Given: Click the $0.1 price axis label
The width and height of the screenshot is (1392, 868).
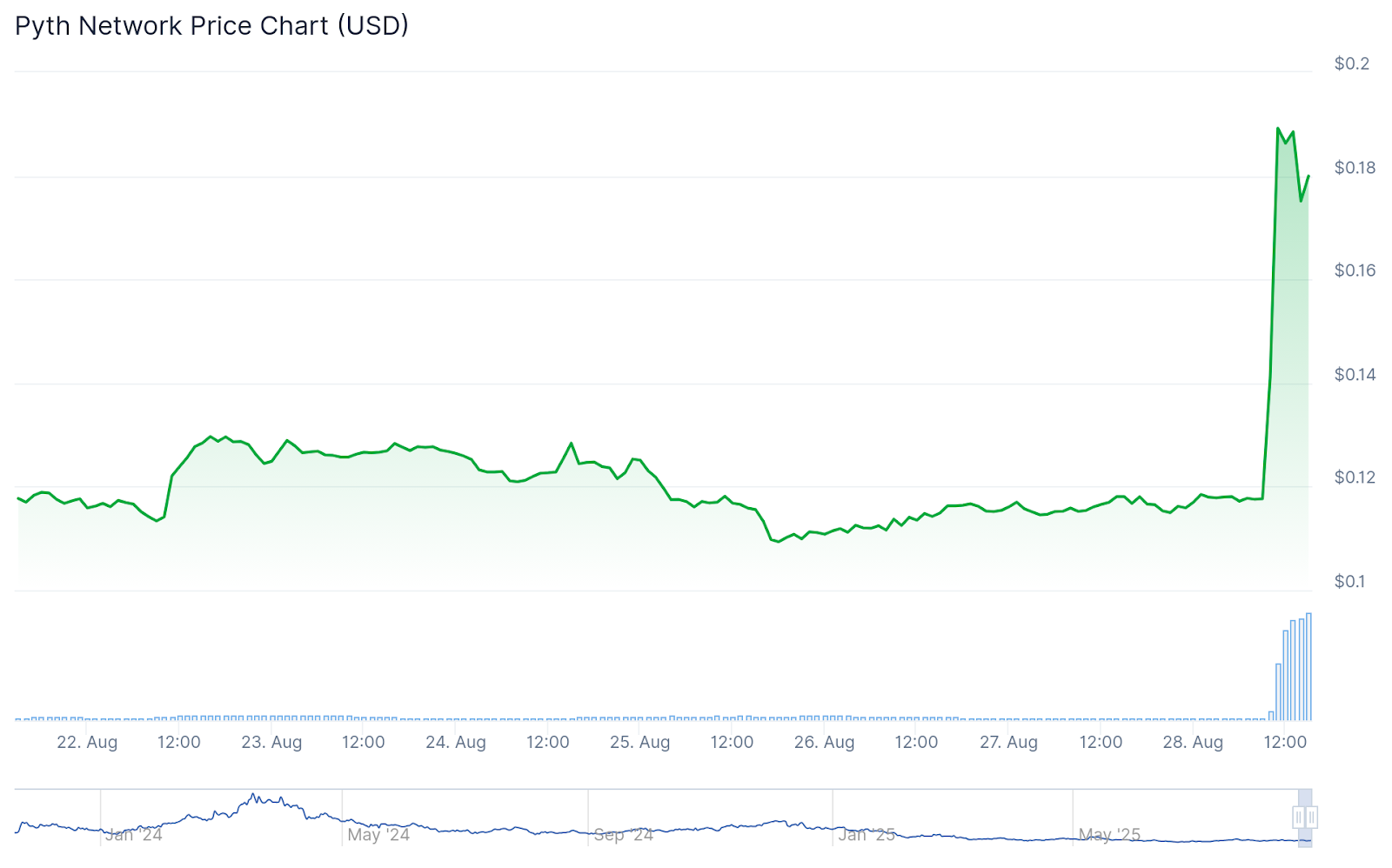Looking at the screenshot, I should pos(1352,582).
